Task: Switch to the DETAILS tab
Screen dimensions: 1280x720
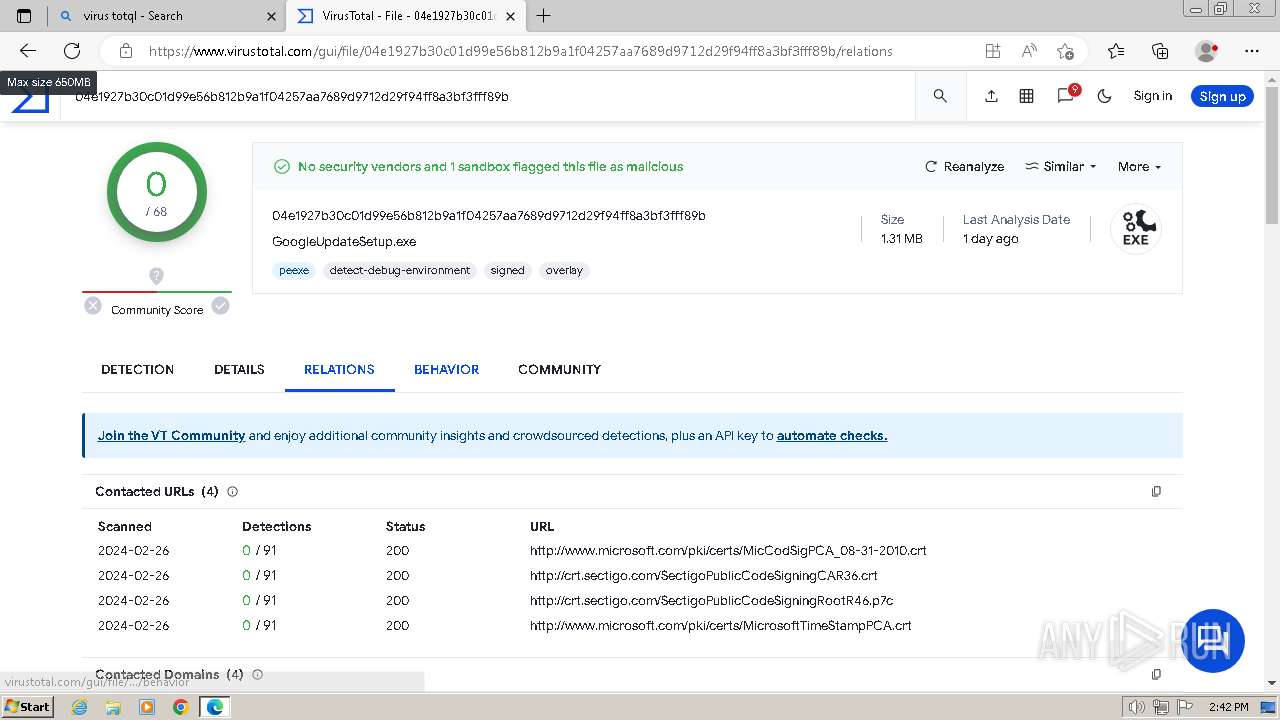Action: 239,369
